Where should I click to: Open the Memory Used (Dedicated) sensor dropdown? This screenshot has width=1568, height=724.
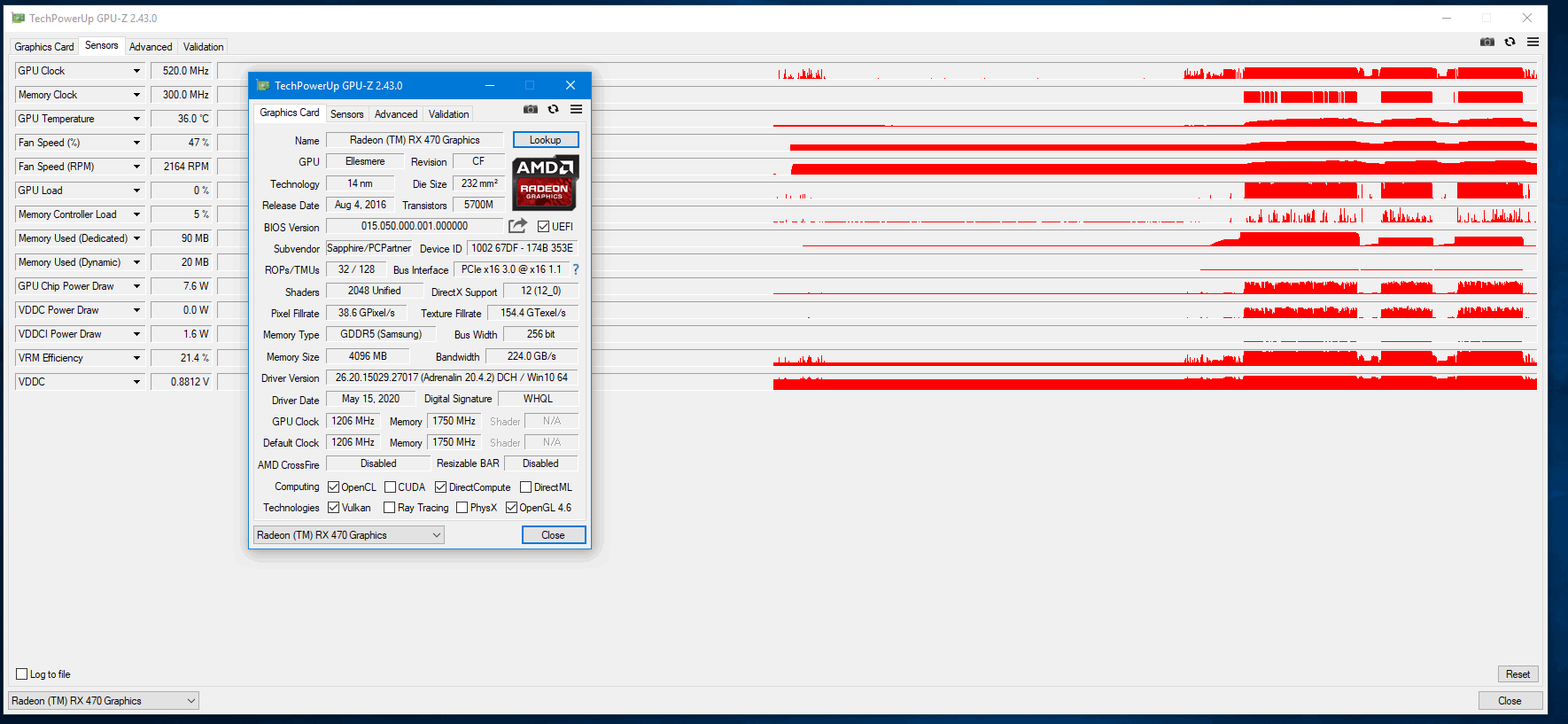coord(136,238)
